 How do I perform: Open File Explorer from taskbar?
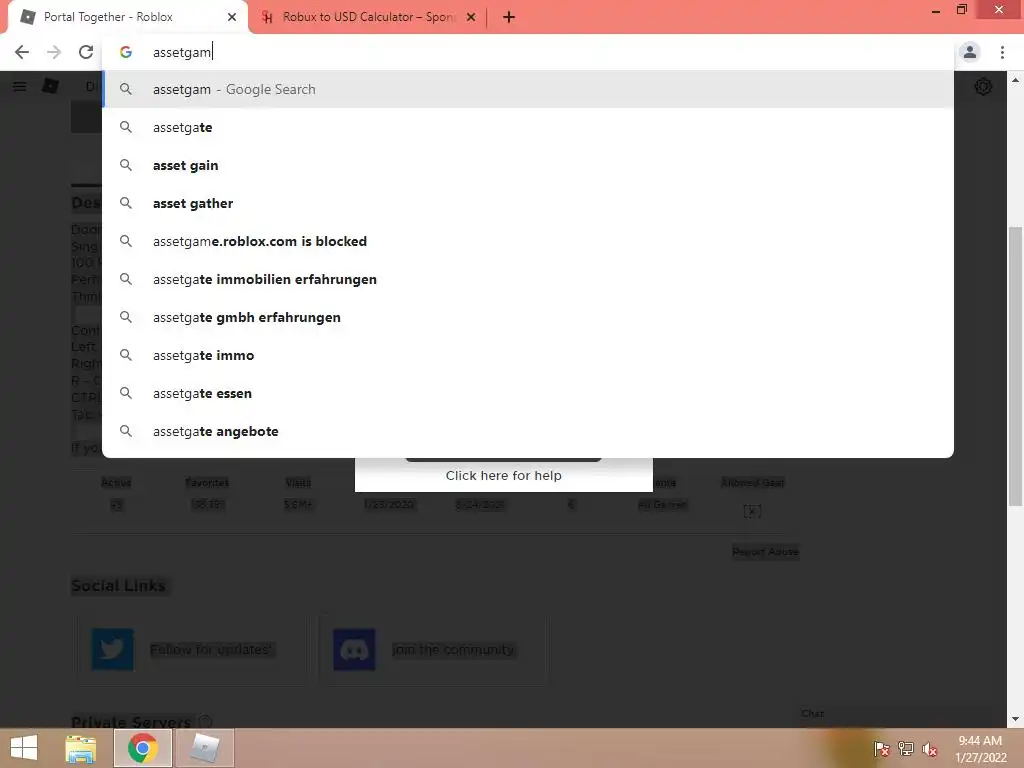click(x=81, y=748)
